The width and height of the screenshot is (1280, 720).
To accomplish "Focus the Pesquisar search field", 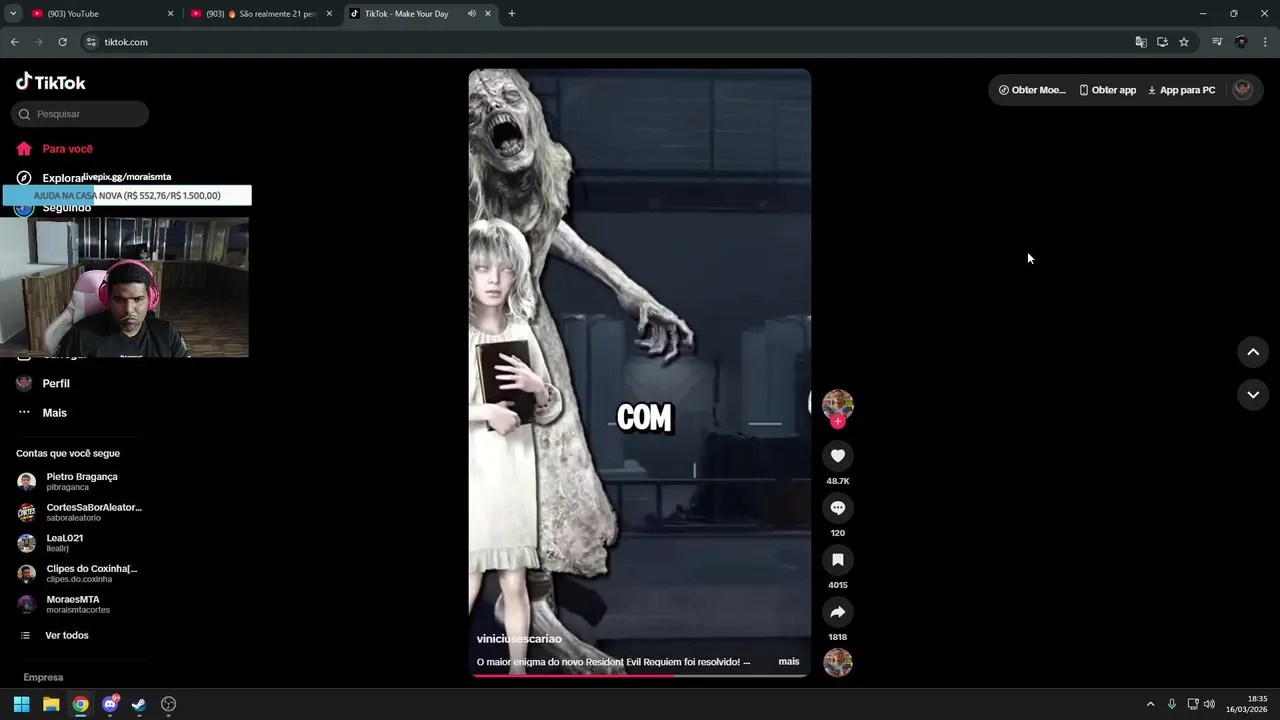I will [80, 114].
